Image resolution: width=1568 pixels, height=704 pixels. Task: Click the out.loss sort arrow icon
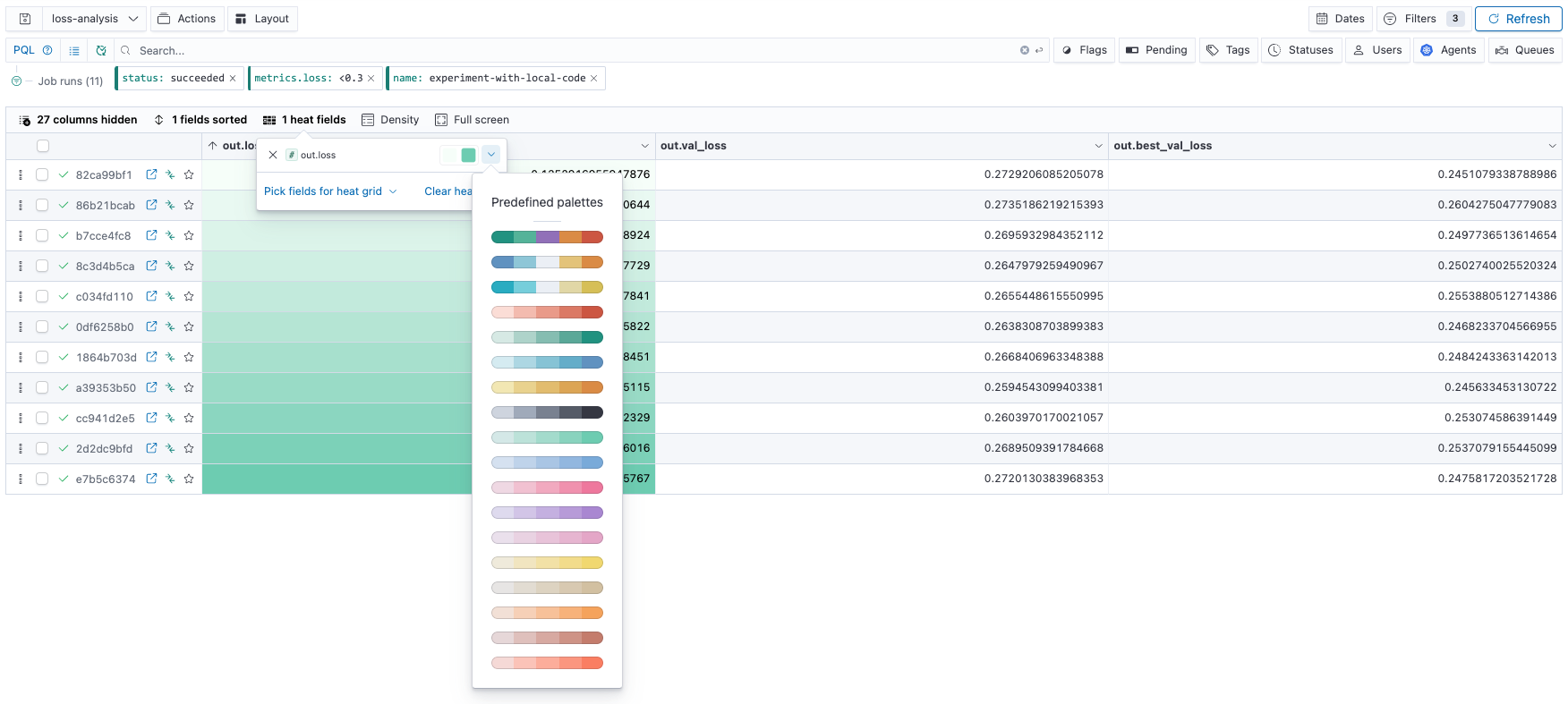pos(213,146)
